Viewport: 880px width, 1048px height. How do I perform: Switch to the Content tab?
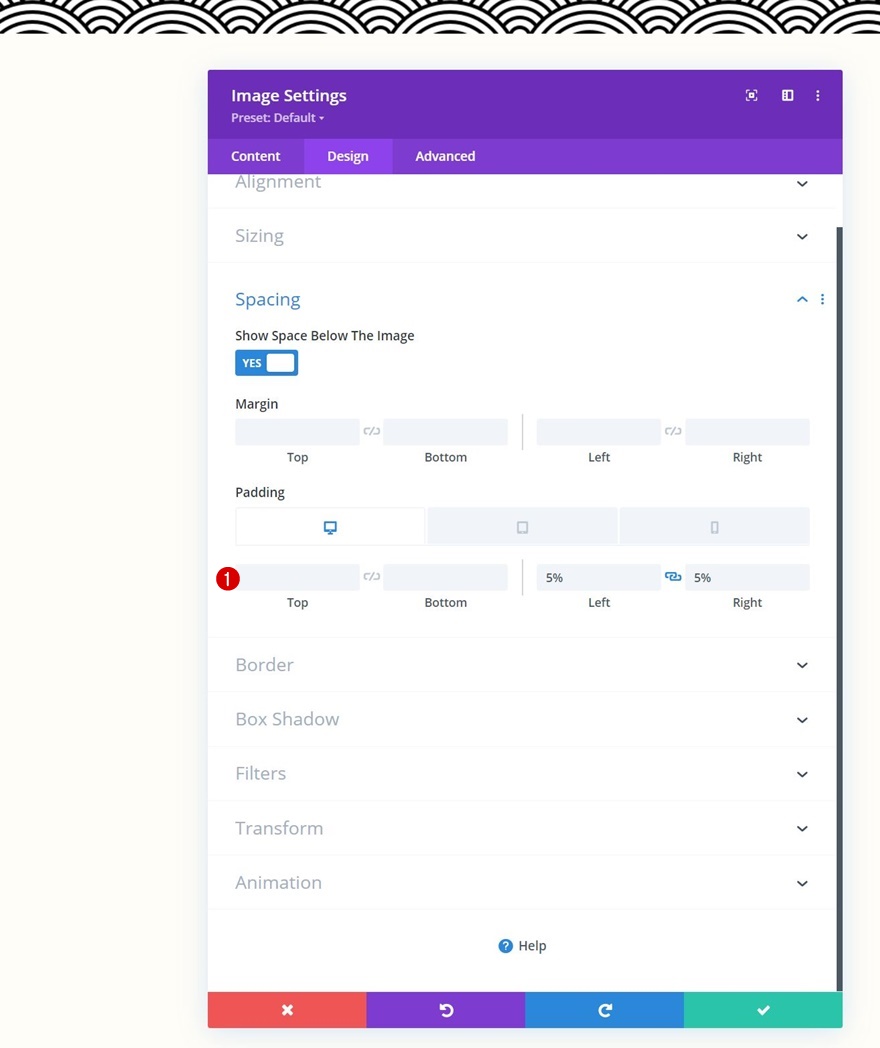[256, 156]
